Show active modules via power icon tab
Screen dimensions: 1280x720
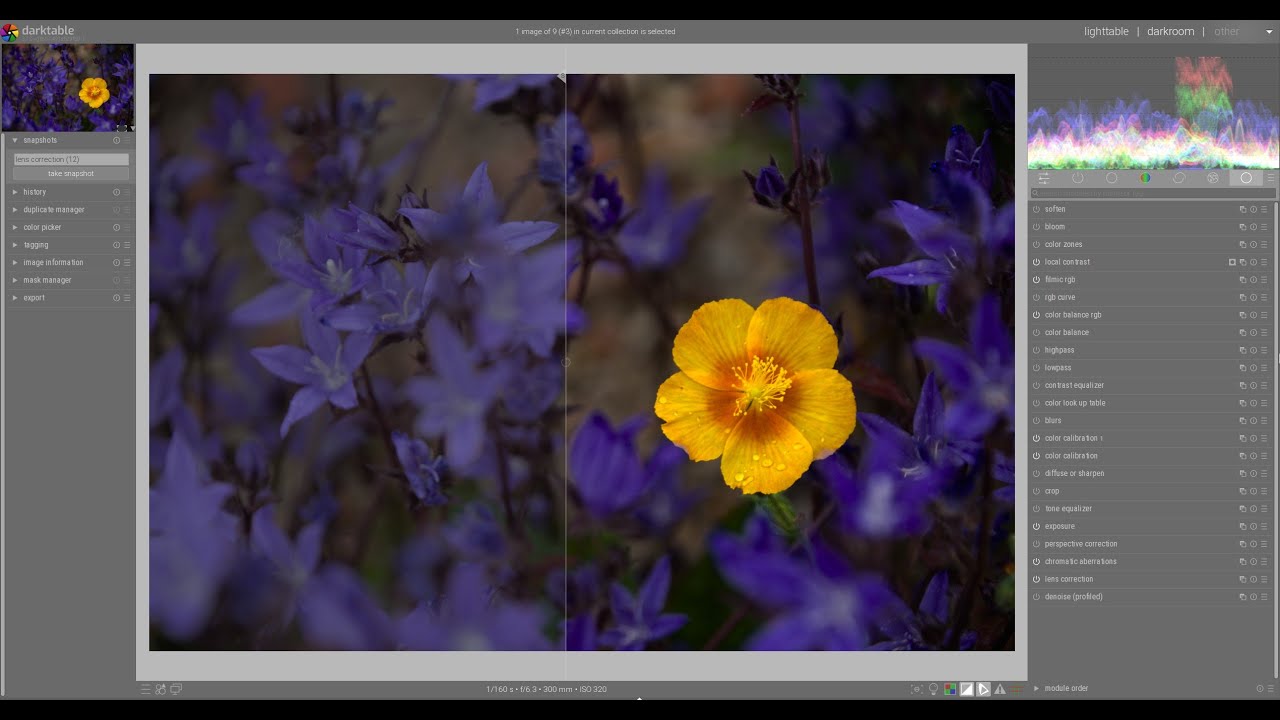point(1077,178)
